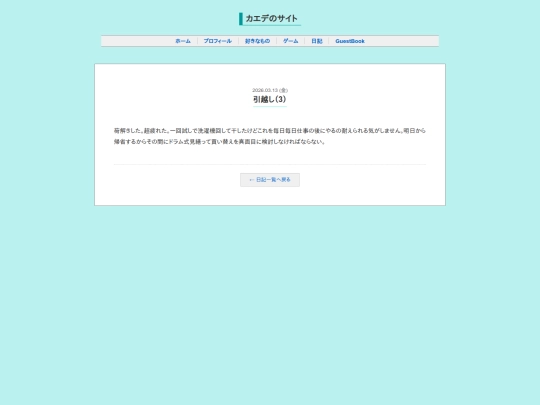
Task: Open the 好きなもの nav link
Action: [257, 41]
